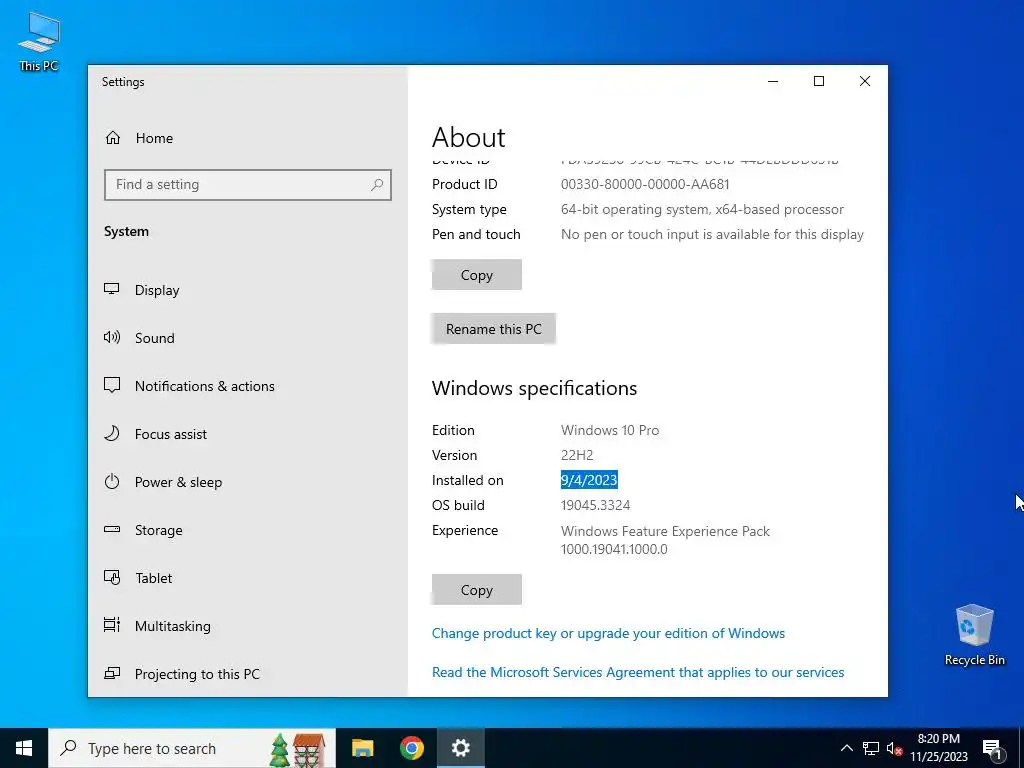Click the Product ID value 00330-80000-00000-AA681
Image resolution: width=1024 pixels, height=768 pixels.
coord(645,184)
